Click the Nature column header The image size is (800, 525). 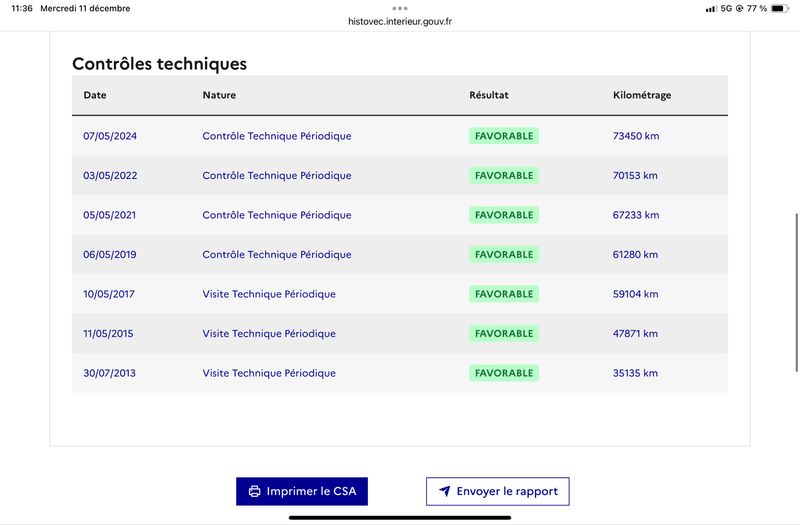[219, 95]
